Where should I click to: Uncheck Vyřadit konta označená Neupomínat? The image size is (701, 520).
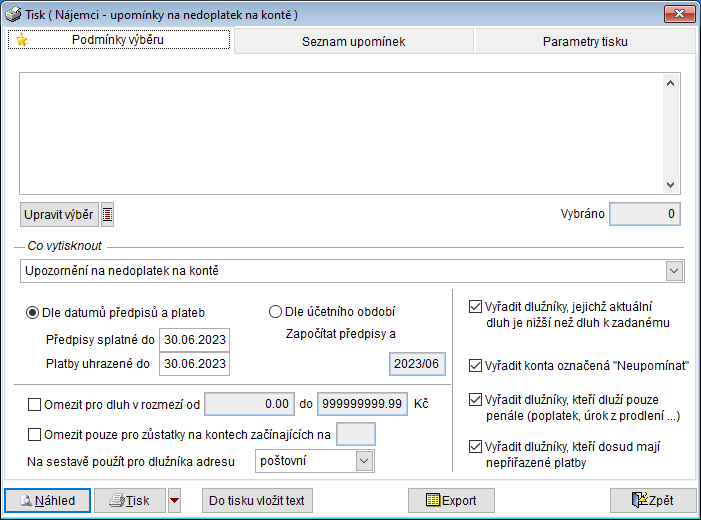(x=475, y=365)
